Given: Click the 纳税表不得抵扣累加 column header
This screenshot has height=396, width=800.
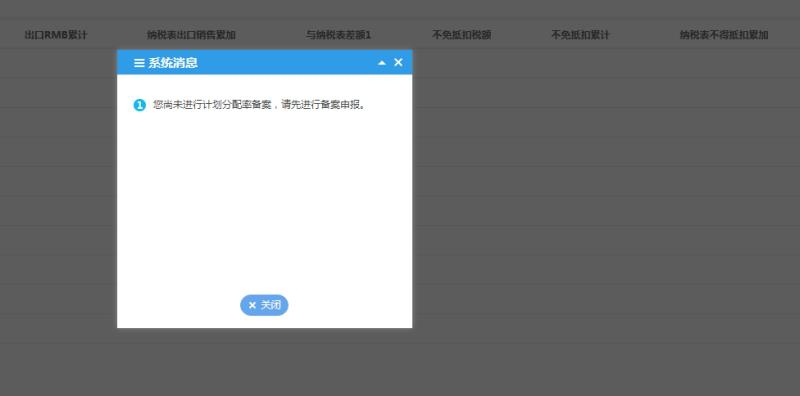Looking at the screenshot, I should [724, 35].
